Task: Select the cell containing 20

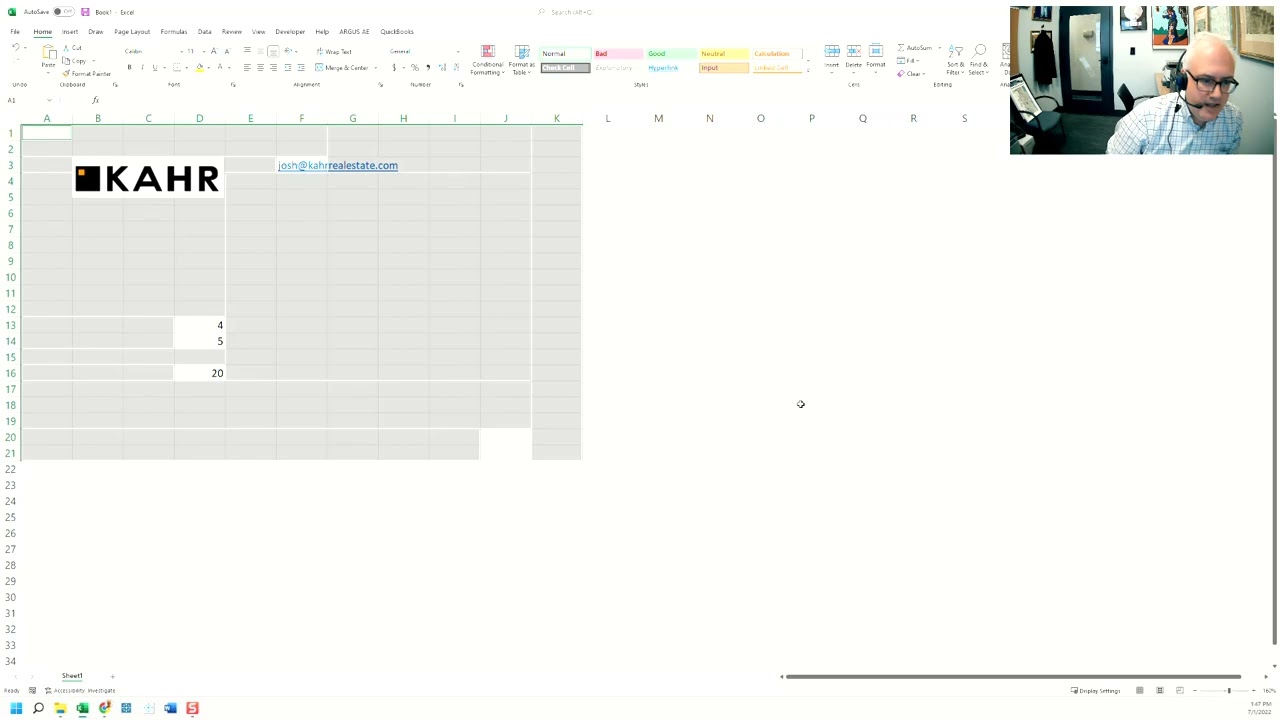Action: click(x=199, y=373)
